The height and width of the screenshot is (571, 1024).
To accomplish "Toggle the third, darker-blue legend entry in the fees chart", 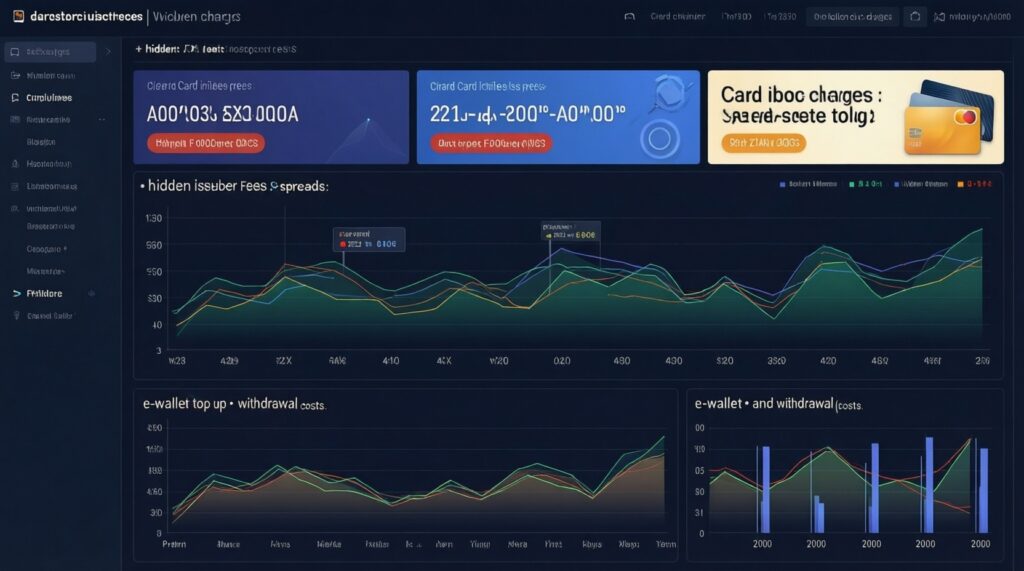I will [921, 184].
